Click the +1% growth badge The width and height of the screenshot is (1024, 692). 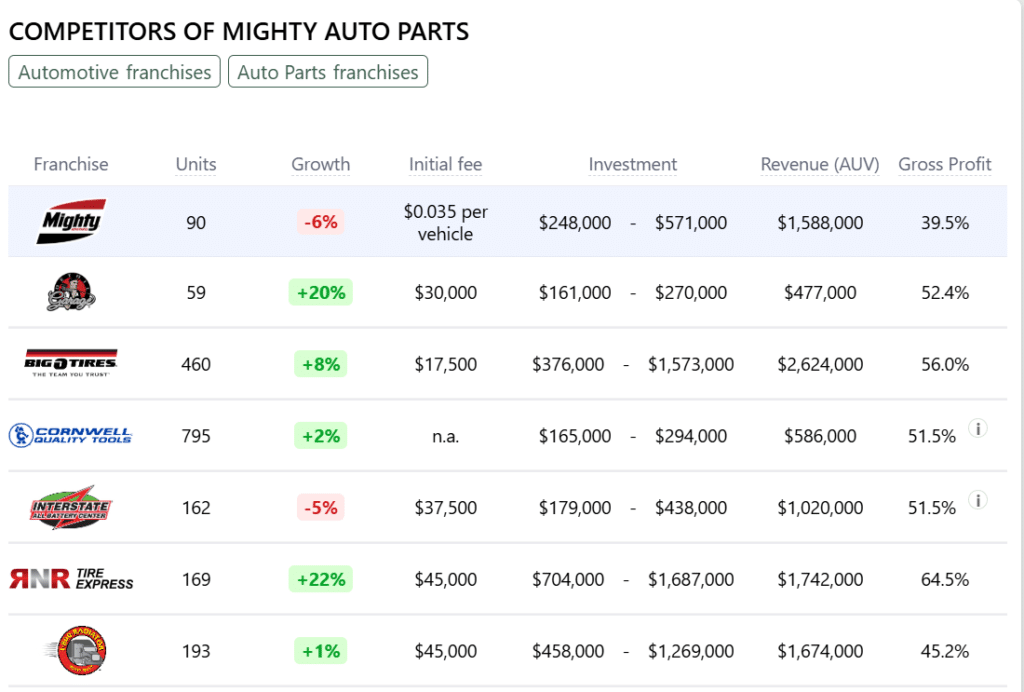(x=321, y=652)
